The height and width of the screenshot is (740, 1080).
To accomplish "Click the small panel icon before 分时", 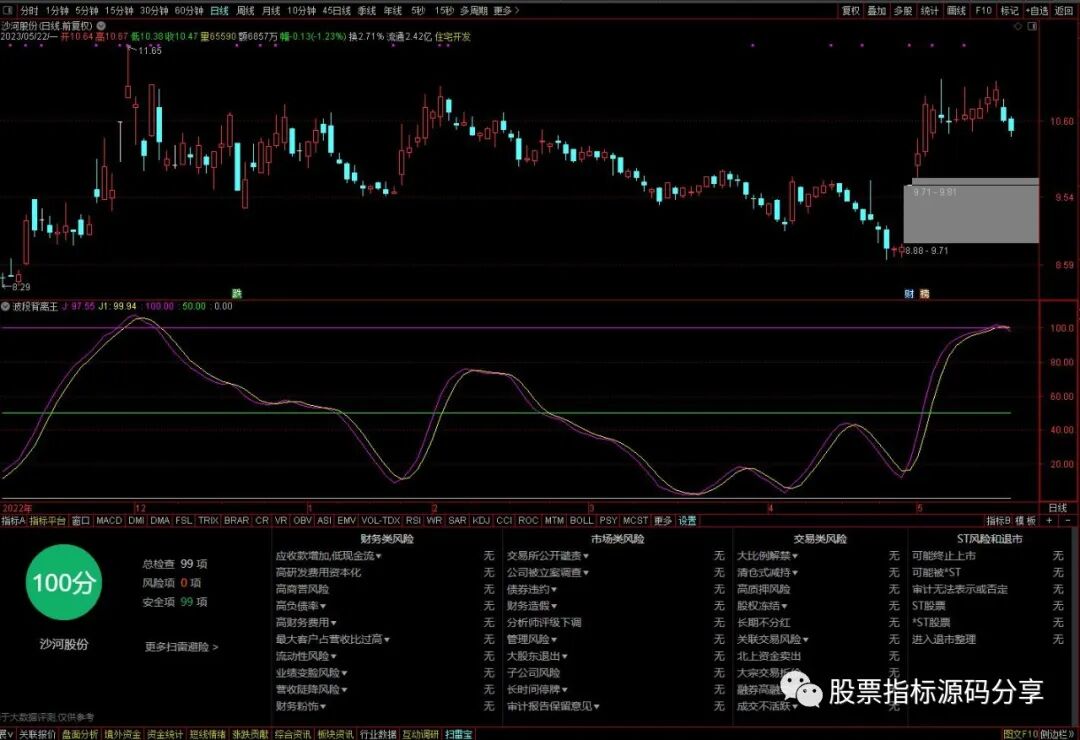I will click(10, 10).
